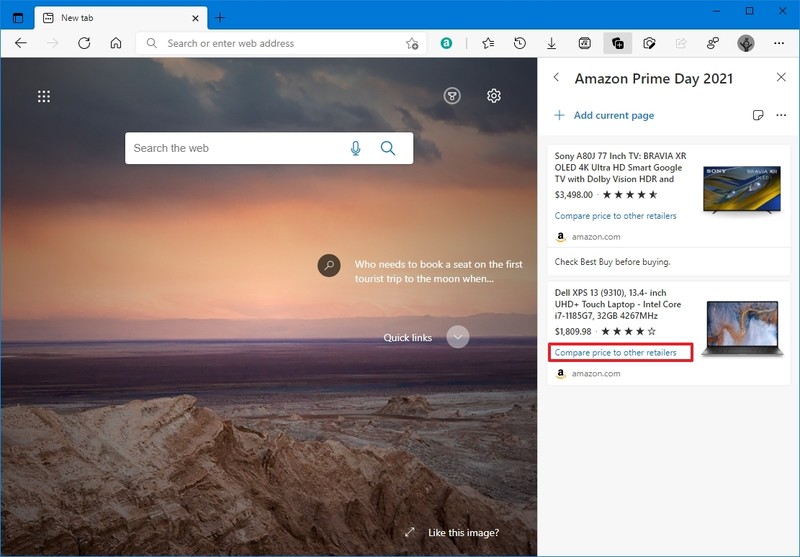
Task: Open new tab page settings gear
Action: click(x=493, y=95)
